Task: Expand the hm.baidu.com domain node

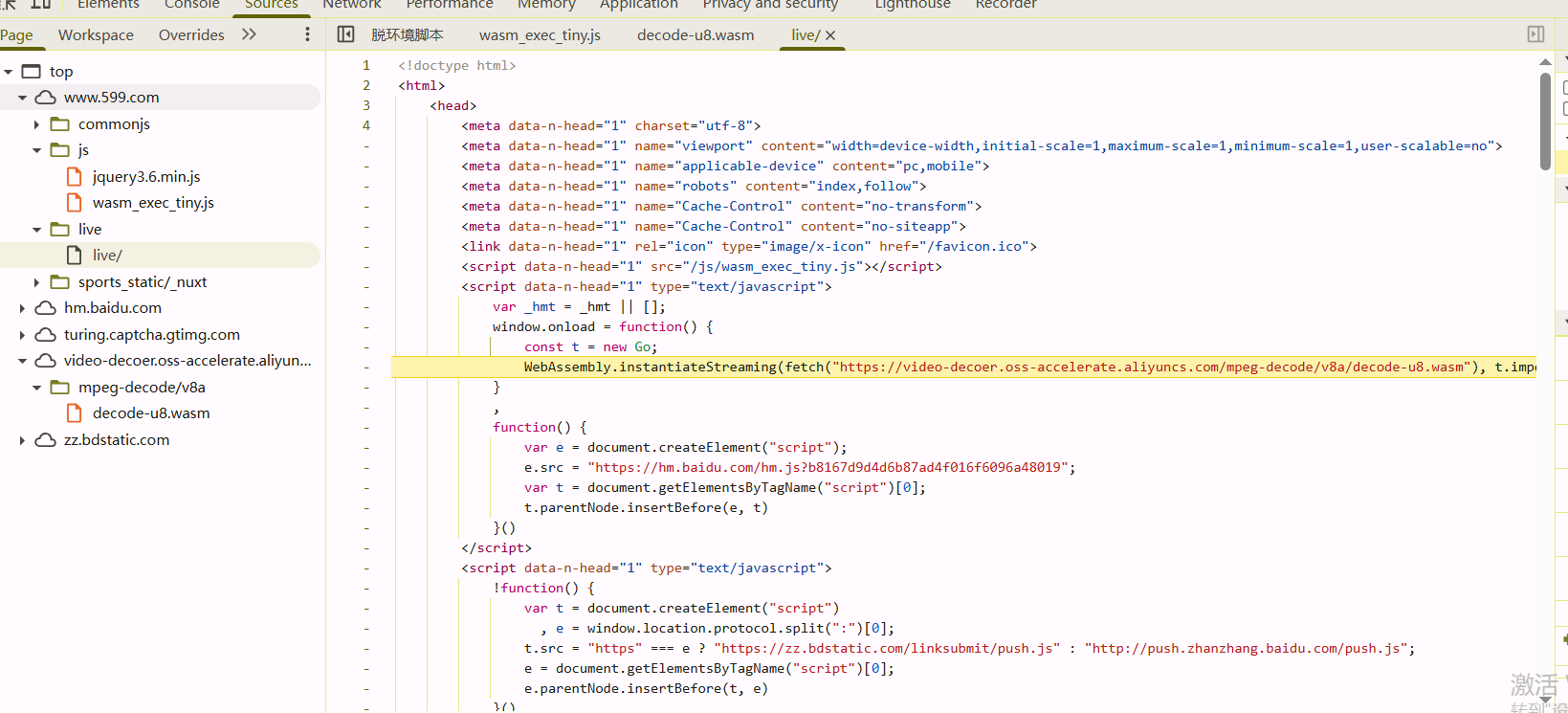Action: click(22, 308)
